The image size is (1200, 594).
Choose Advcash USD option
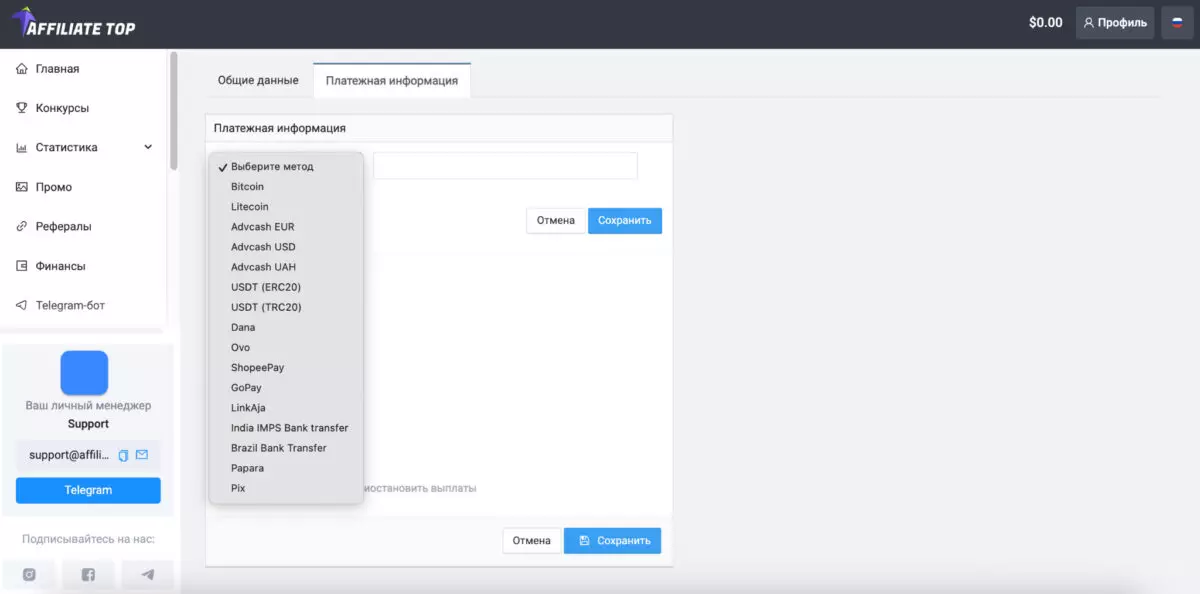[285, 247]
